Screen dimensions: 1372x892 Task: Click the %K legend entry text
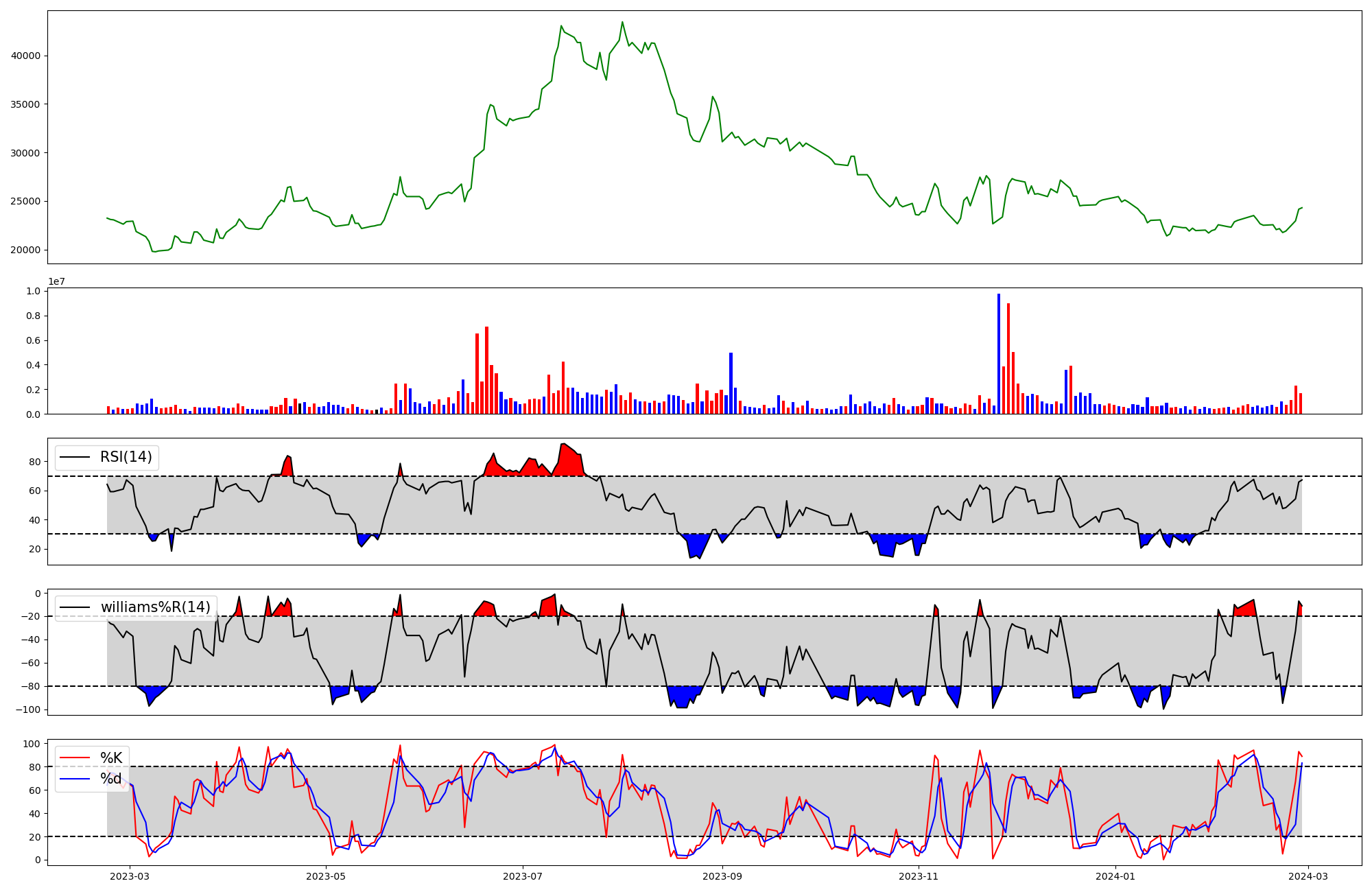pyautogui.click(x=111, y=758)
